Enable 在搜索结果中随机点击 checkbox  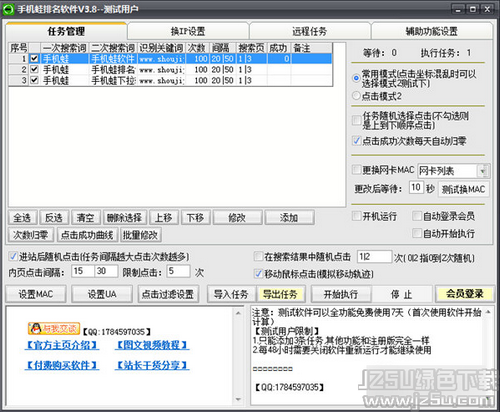click(258, 256)
